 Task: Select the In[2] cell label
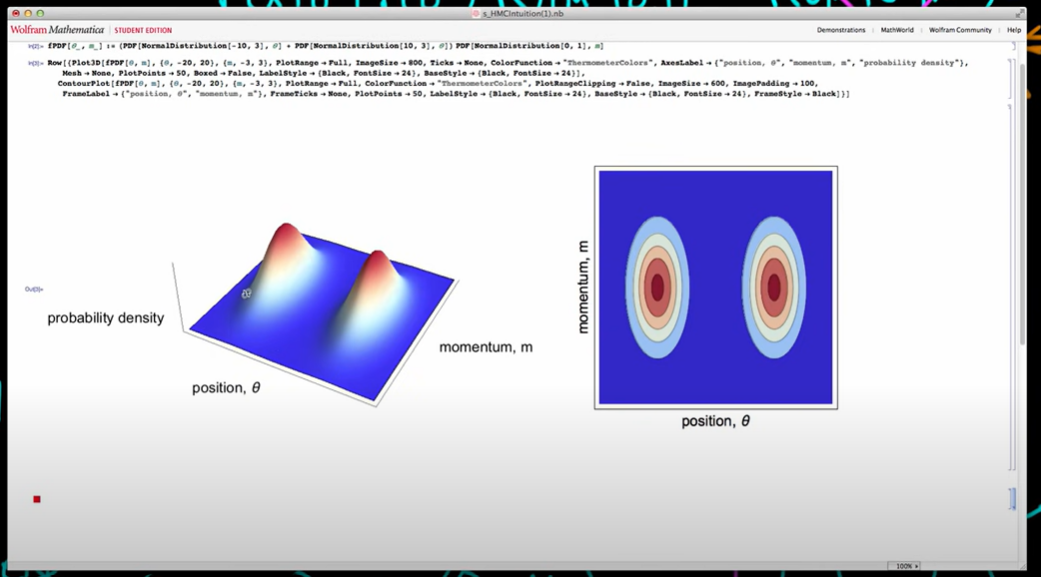coord(35,46)
